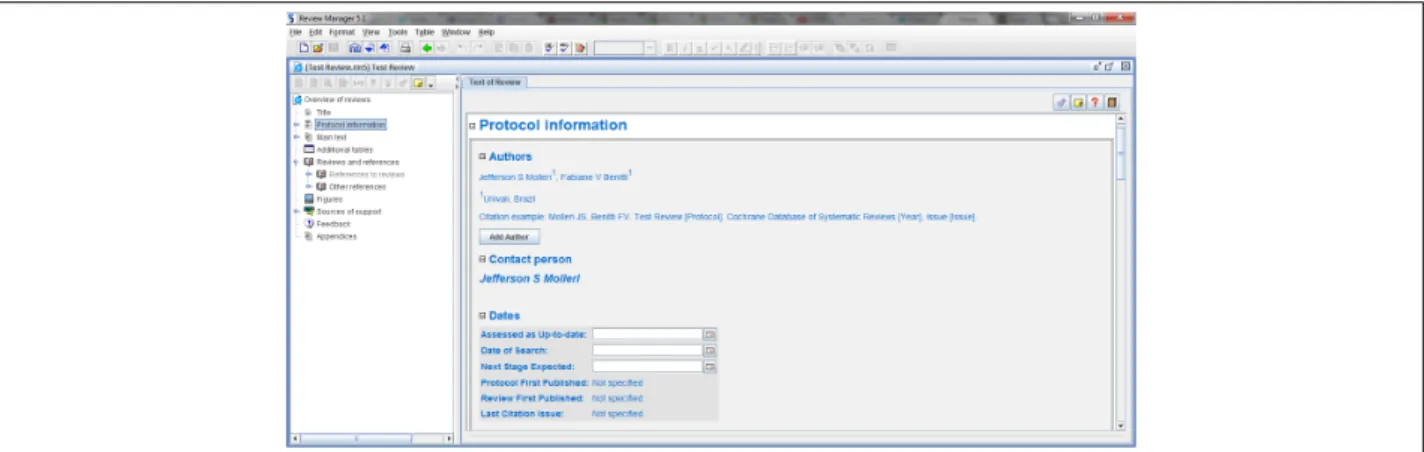The image size is (1424, 452).
Task: Click the Citation example text line
Action: pyautogui.click(x=727, y=216)
